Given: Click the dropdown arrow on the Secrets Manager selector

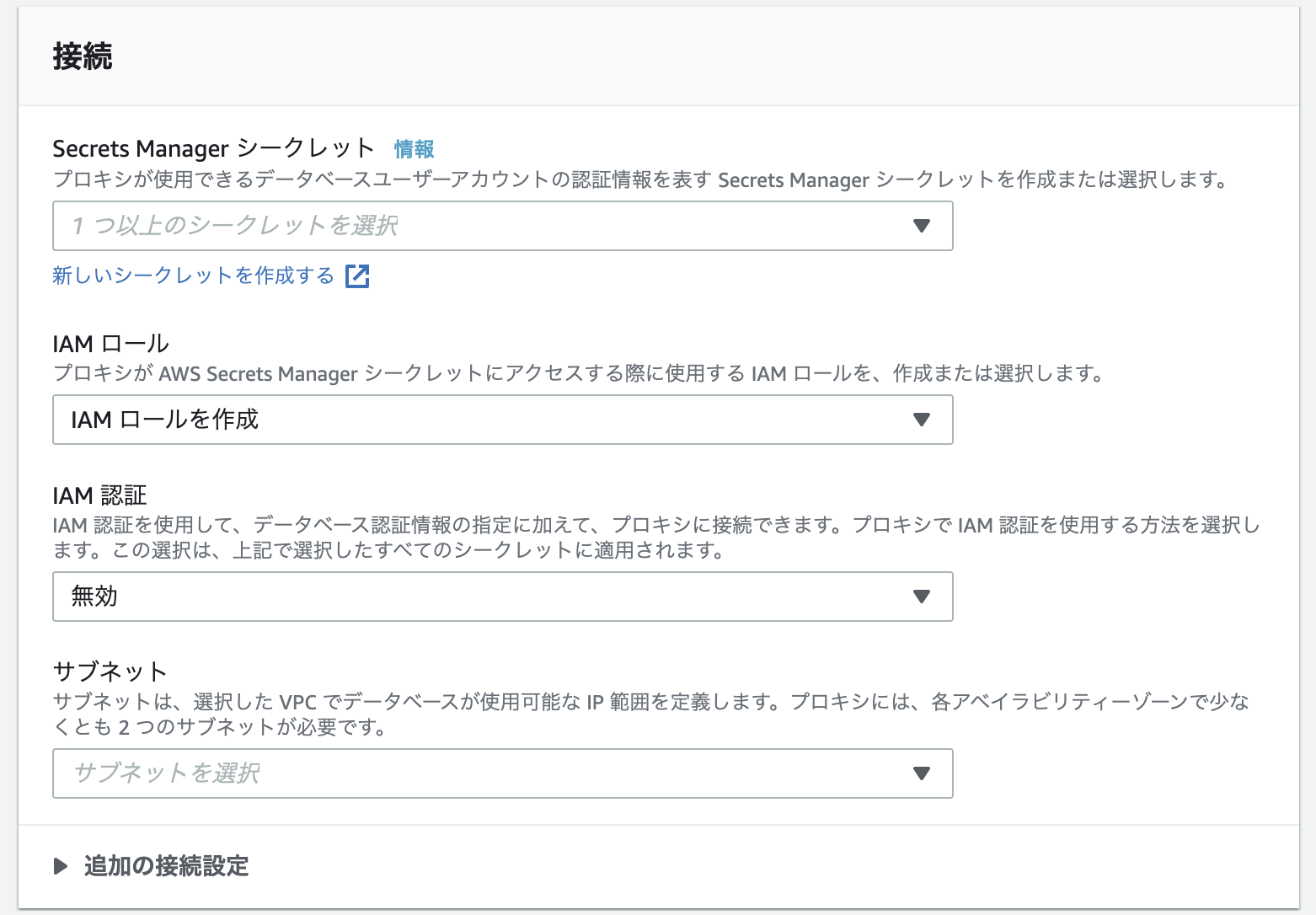Looking at the screenshot, I should point(922,226).
